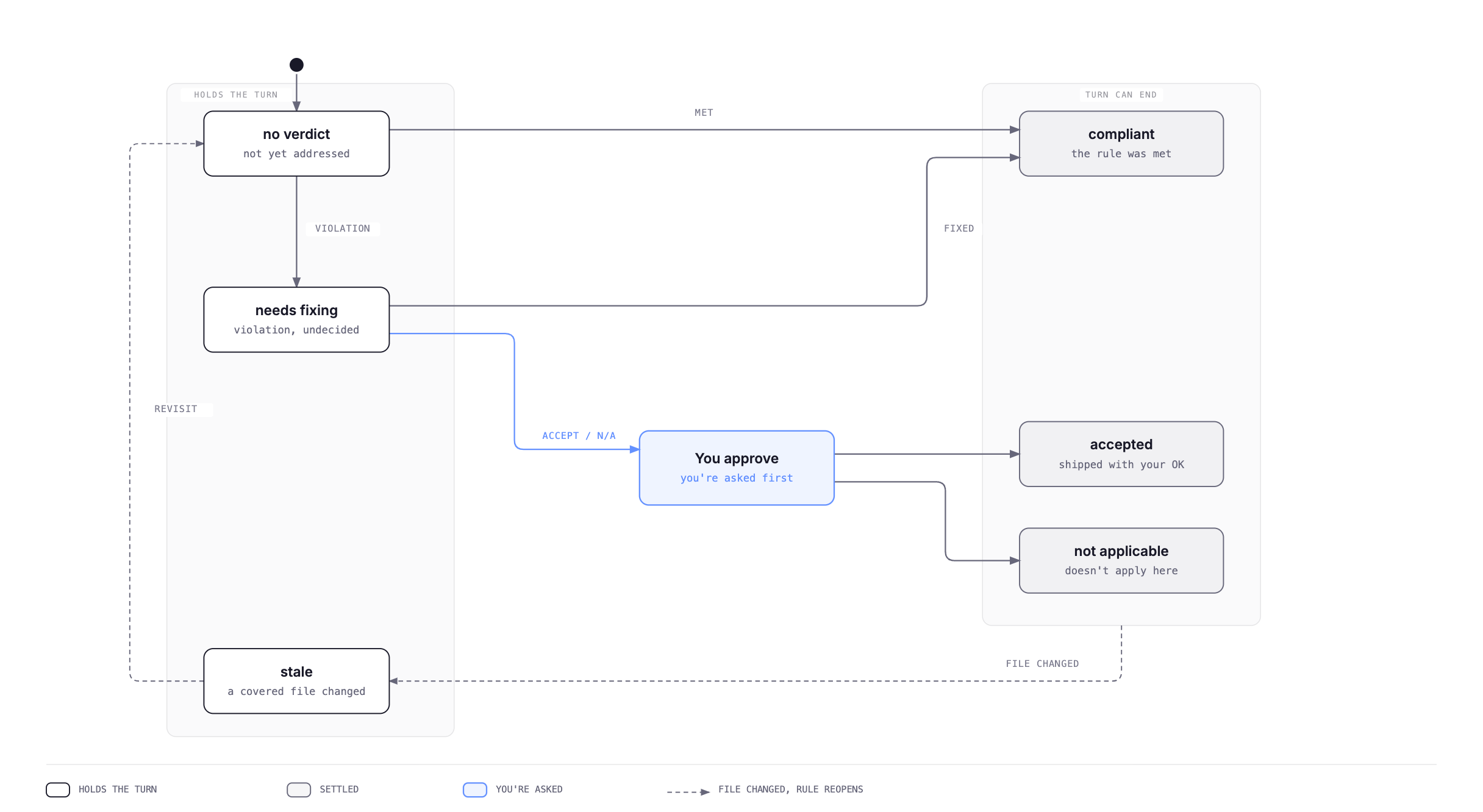Click the 'stale' state box
This screenshot has width=1483, height=812.
(x=296, y=681)
